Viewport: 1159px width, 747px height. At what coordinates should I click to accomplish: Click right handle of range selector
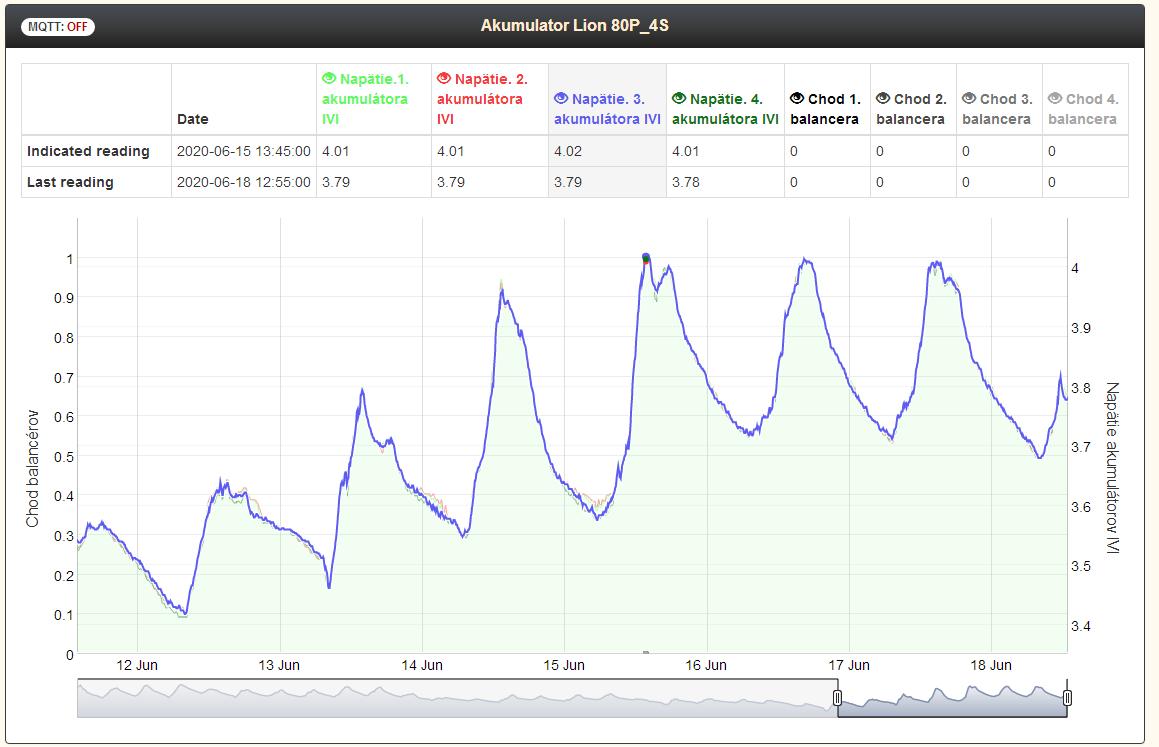[1067, 698]
